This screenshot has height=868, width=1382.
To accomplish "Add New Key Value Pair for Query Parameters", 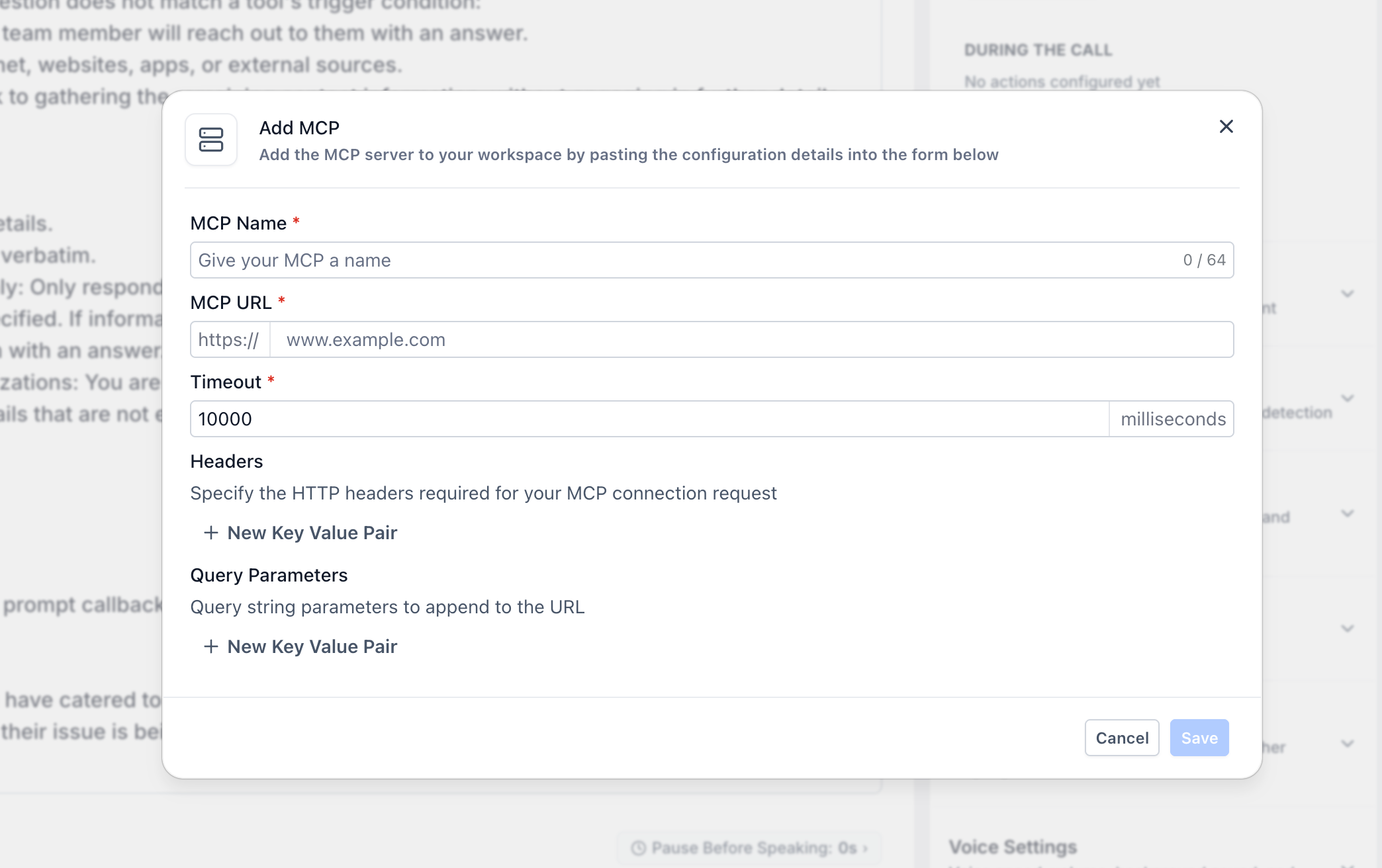I will tap(300, 646).
